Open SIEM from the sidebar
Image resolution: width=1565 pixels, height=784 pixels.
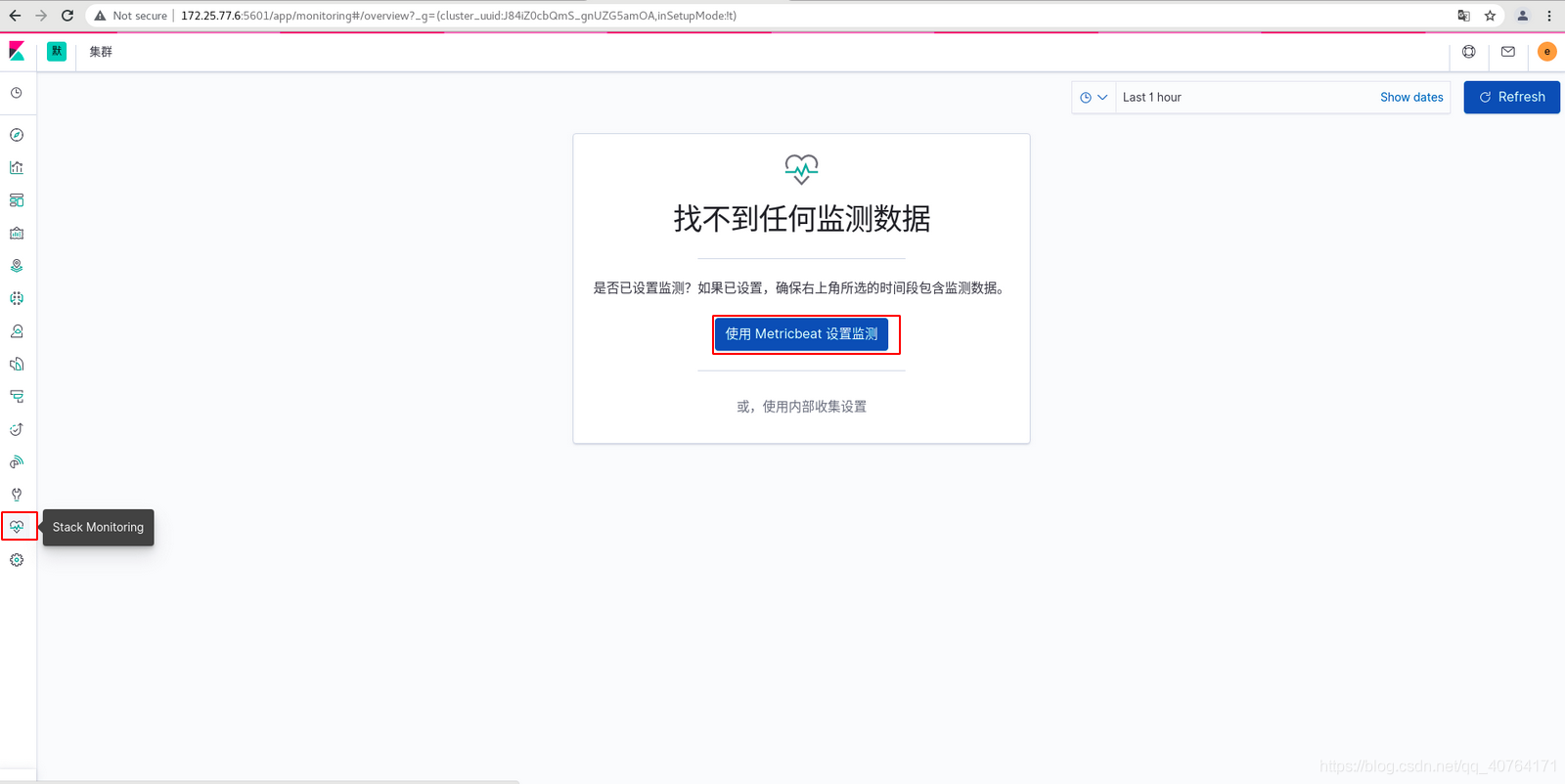[17, 461]
